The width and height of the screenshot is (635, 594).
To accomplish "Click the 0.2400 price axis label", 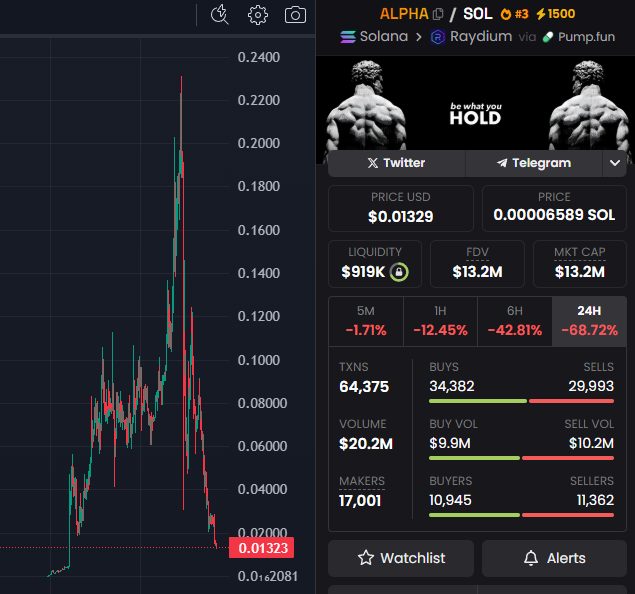I will click(x=259, y=57).
